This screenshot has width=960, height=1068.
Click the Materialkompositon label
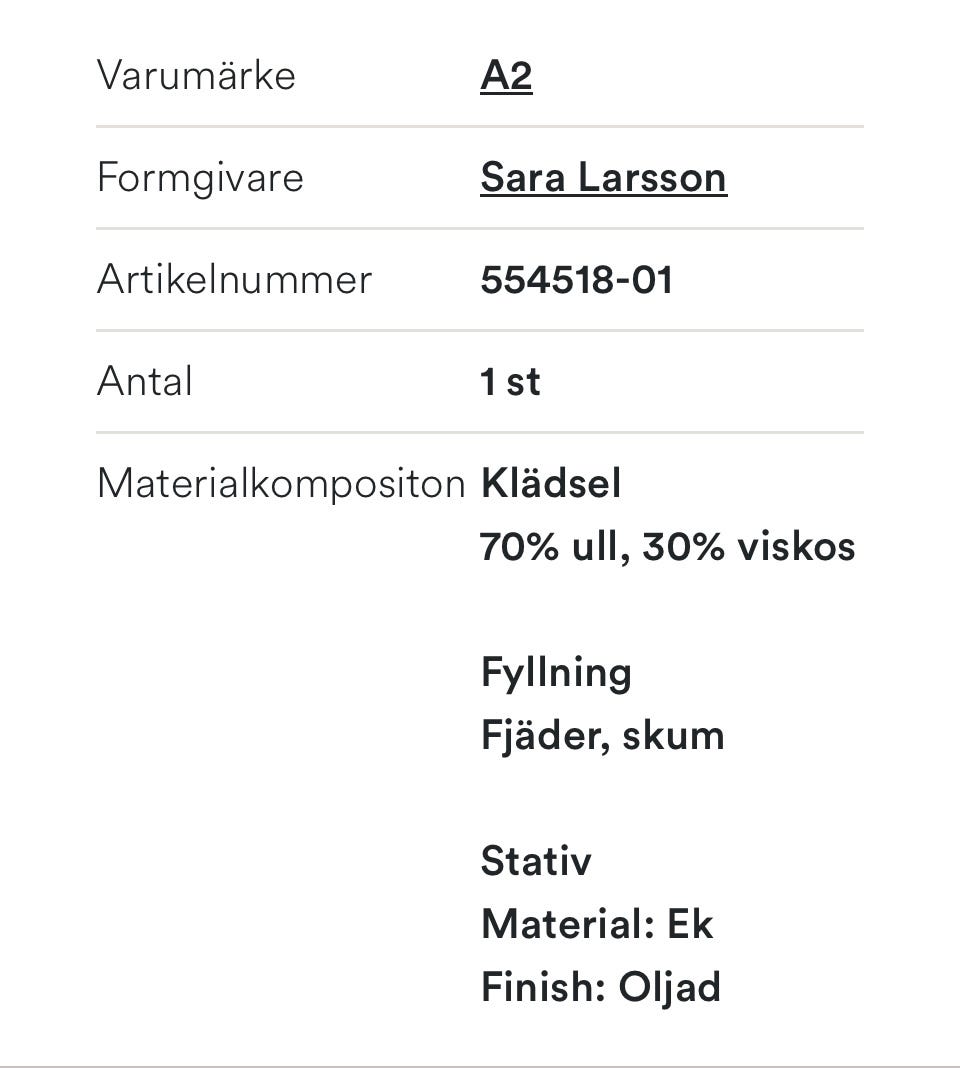281,484
